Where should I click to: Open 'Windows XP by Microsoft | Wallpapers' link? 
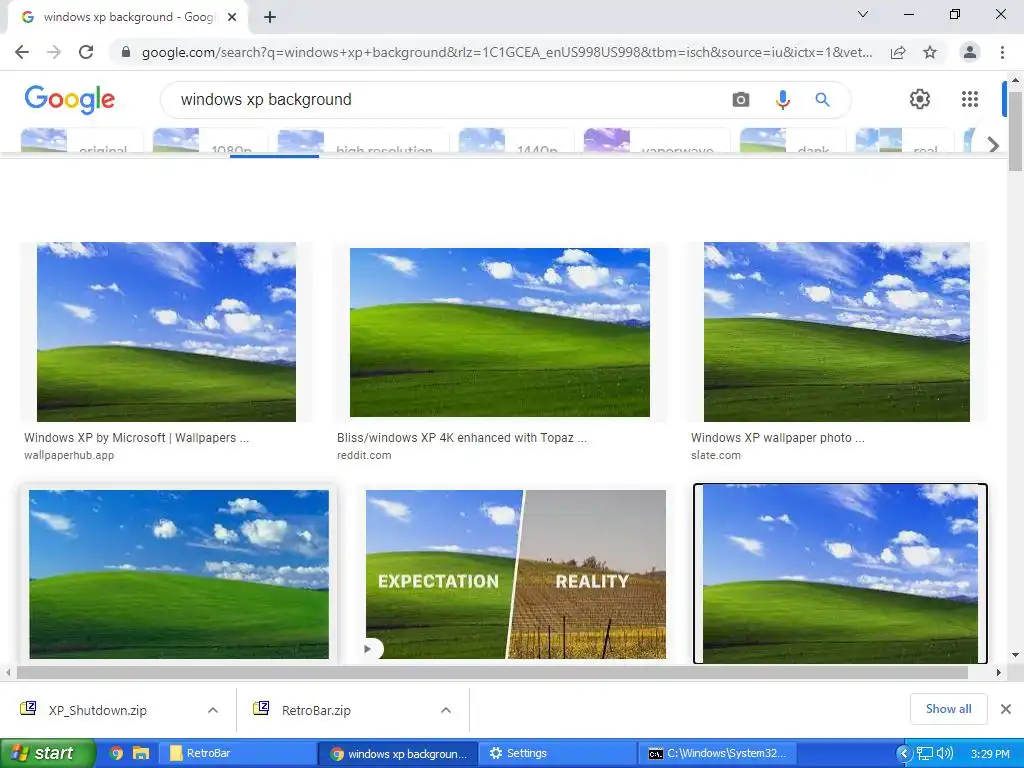tap(136, 438)
